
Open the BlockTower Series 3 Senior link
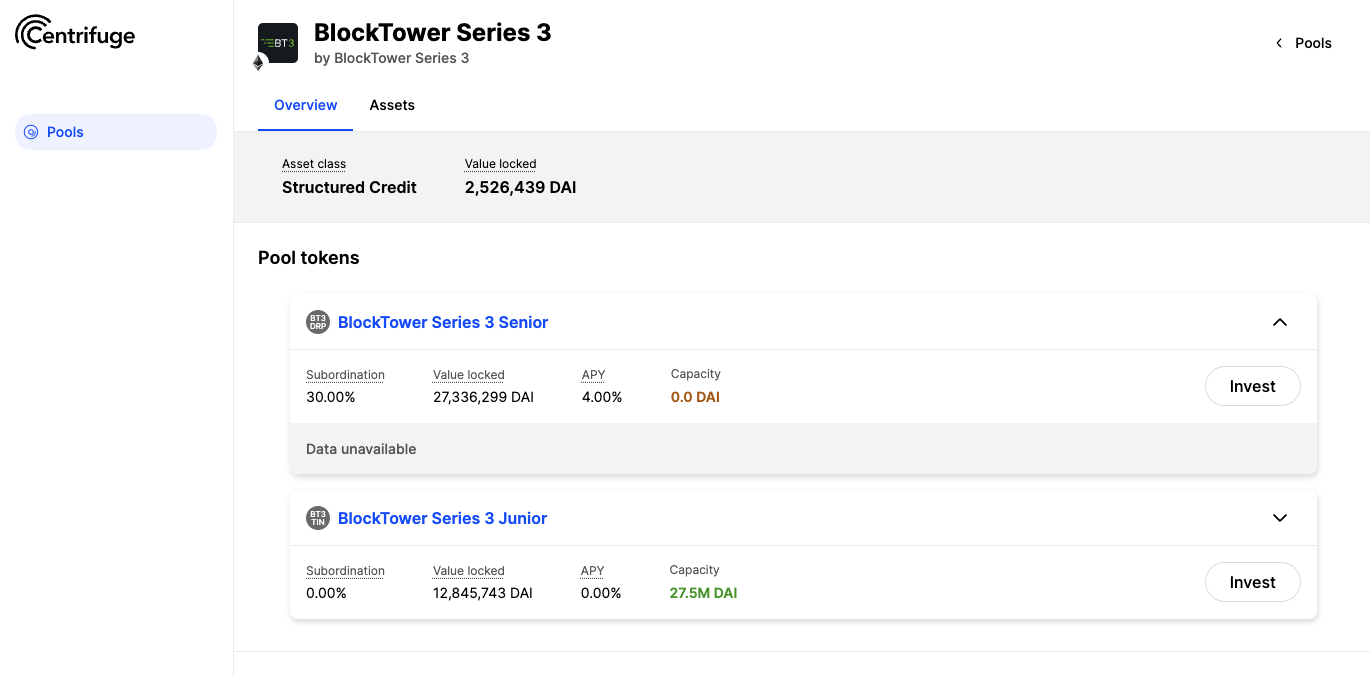(443, 322)
